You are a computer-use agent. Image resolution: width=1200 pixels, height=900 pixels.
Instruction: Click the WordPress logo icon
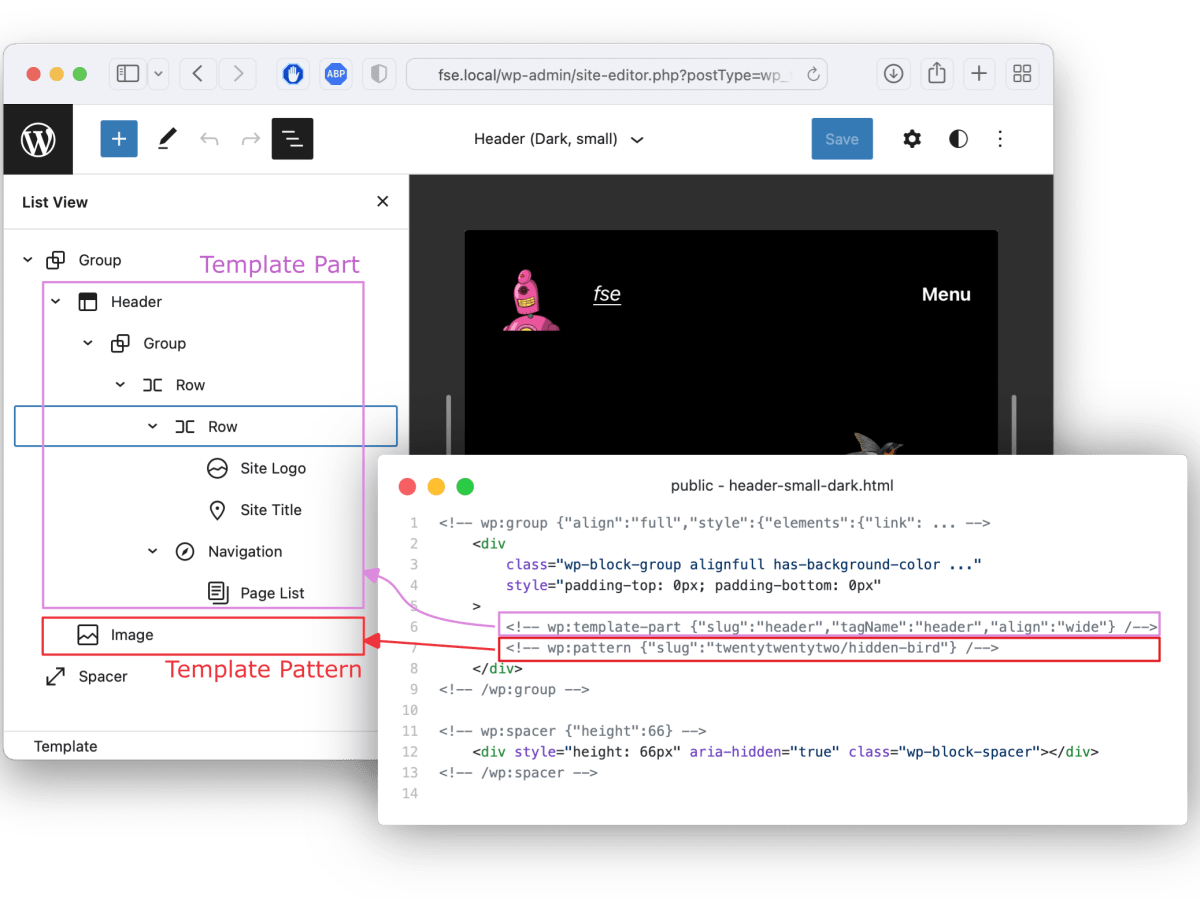(x=38, y=140)
